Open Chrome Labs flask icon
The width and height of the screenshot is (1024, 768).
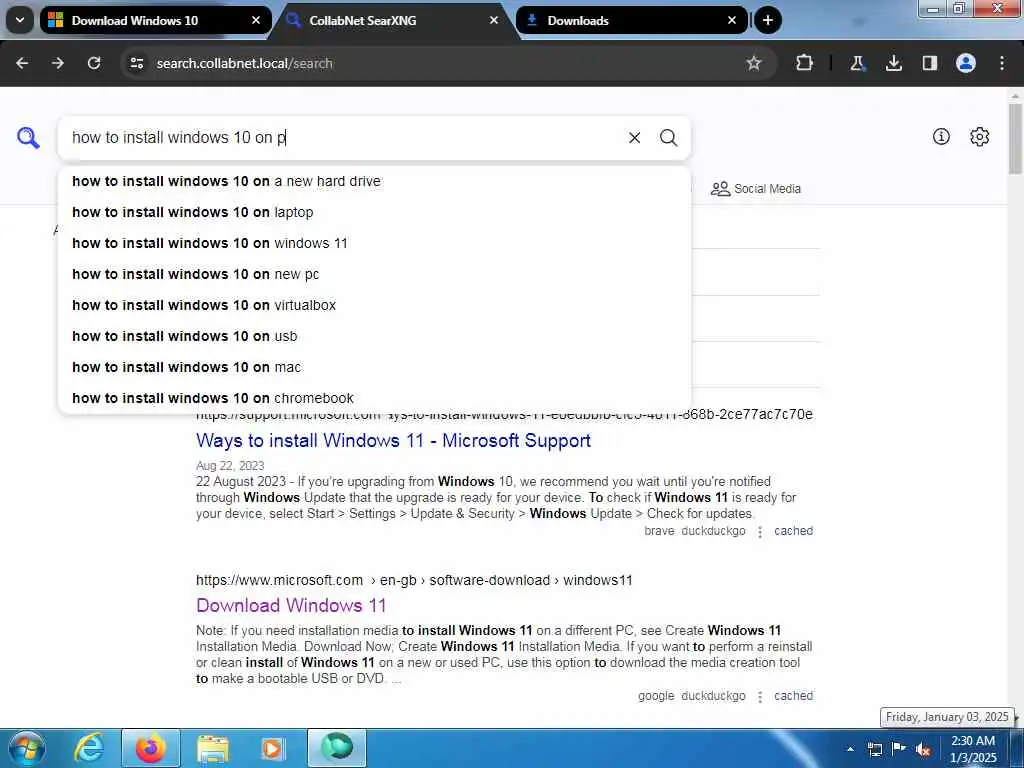857,63
